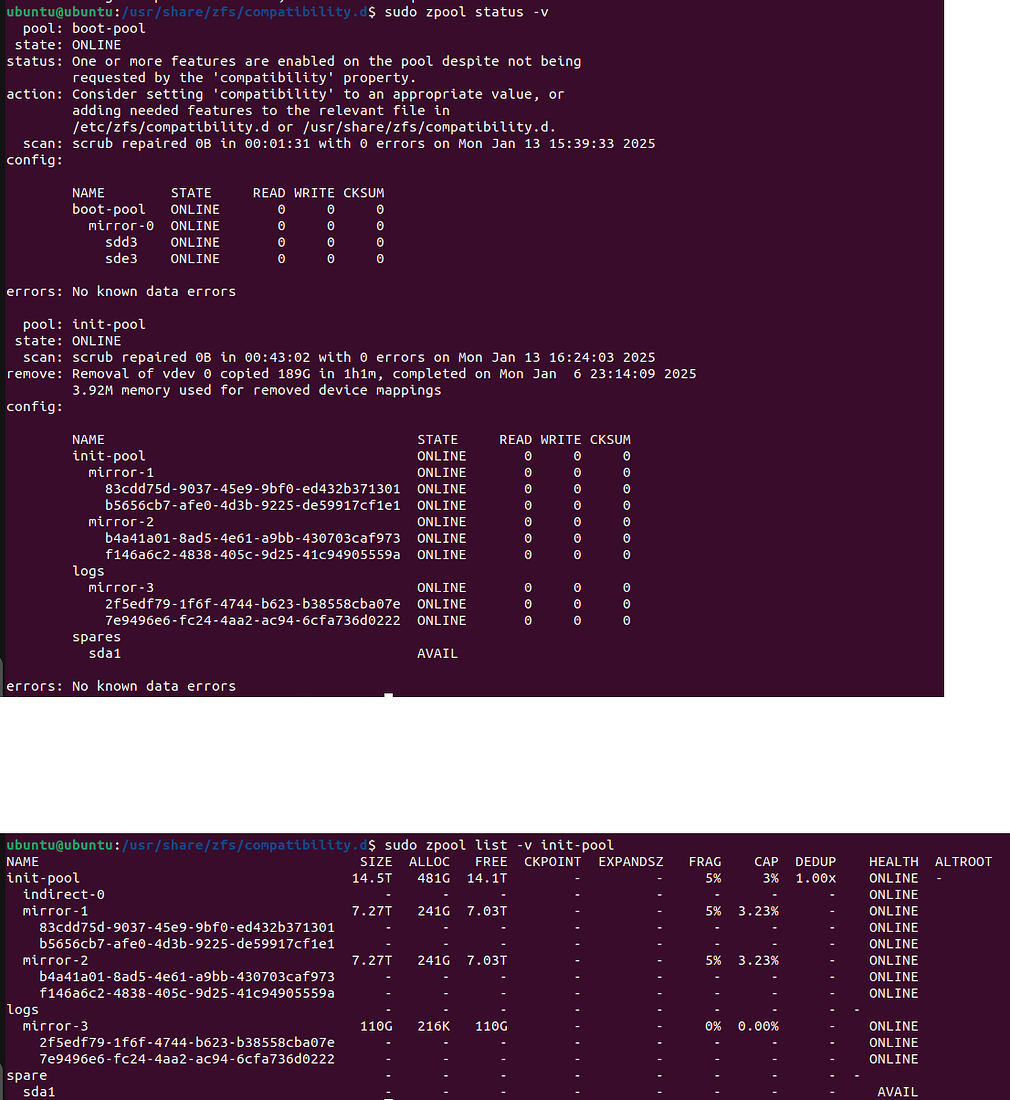Click the sde3 device entry
Screen dimensions: 1010x1100
pyautogui.click(x=121, y=258)
